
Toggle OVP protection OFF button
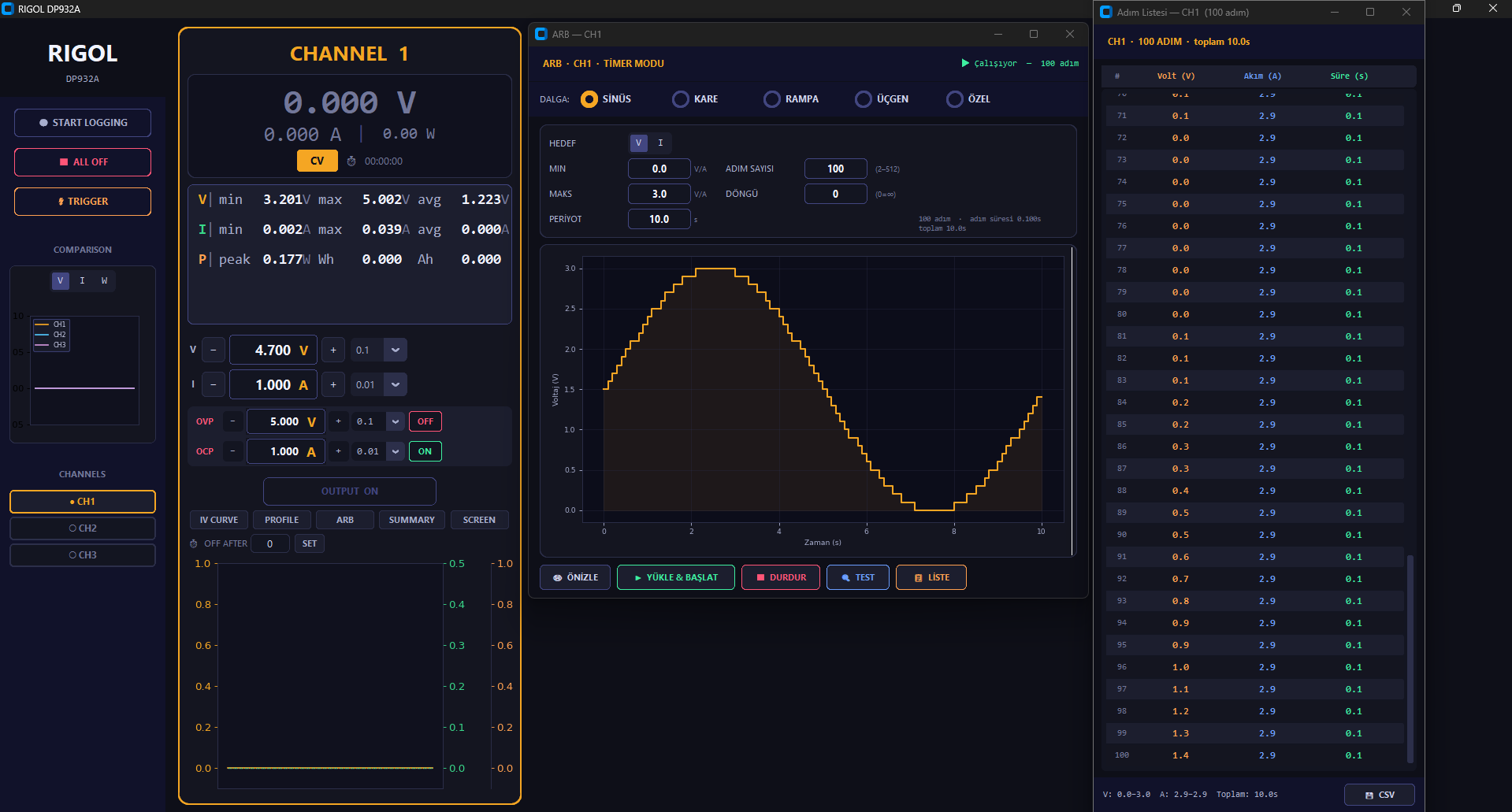[425, 421]
